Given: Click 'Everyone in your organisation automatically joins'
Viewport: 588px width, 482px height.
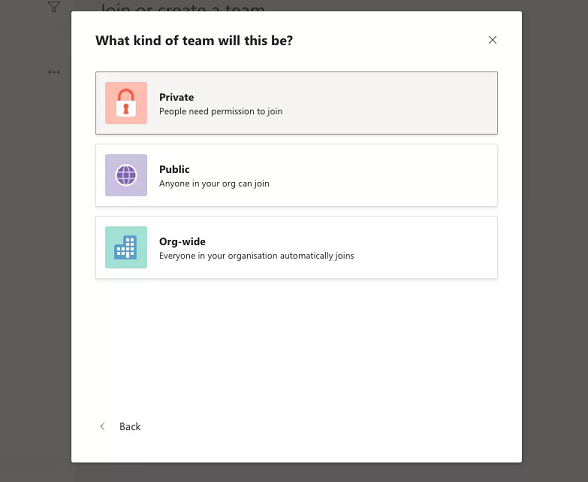Looking at the screenshot, I should (256, 256).
